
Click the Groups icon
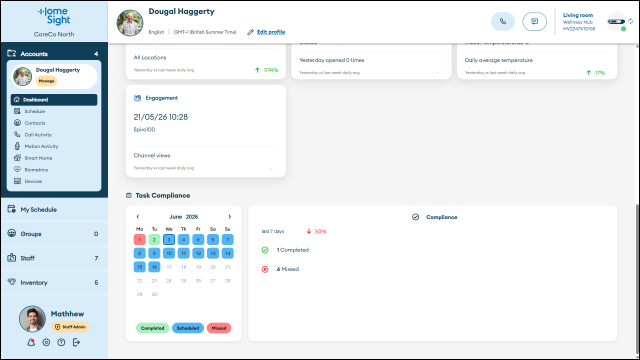[x=11, y=233]
